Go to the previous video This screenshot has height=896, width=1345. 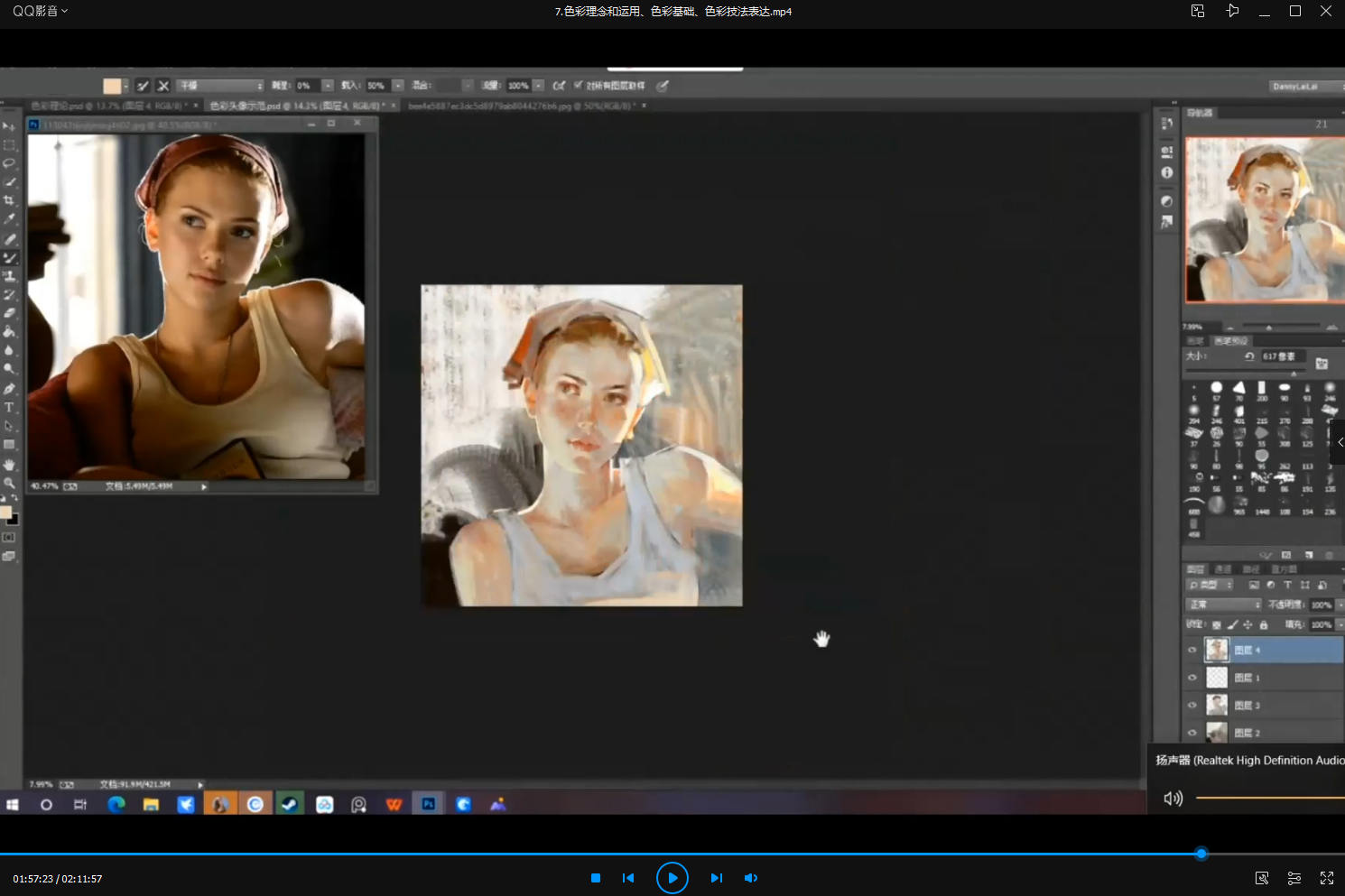tap(628, 878)
